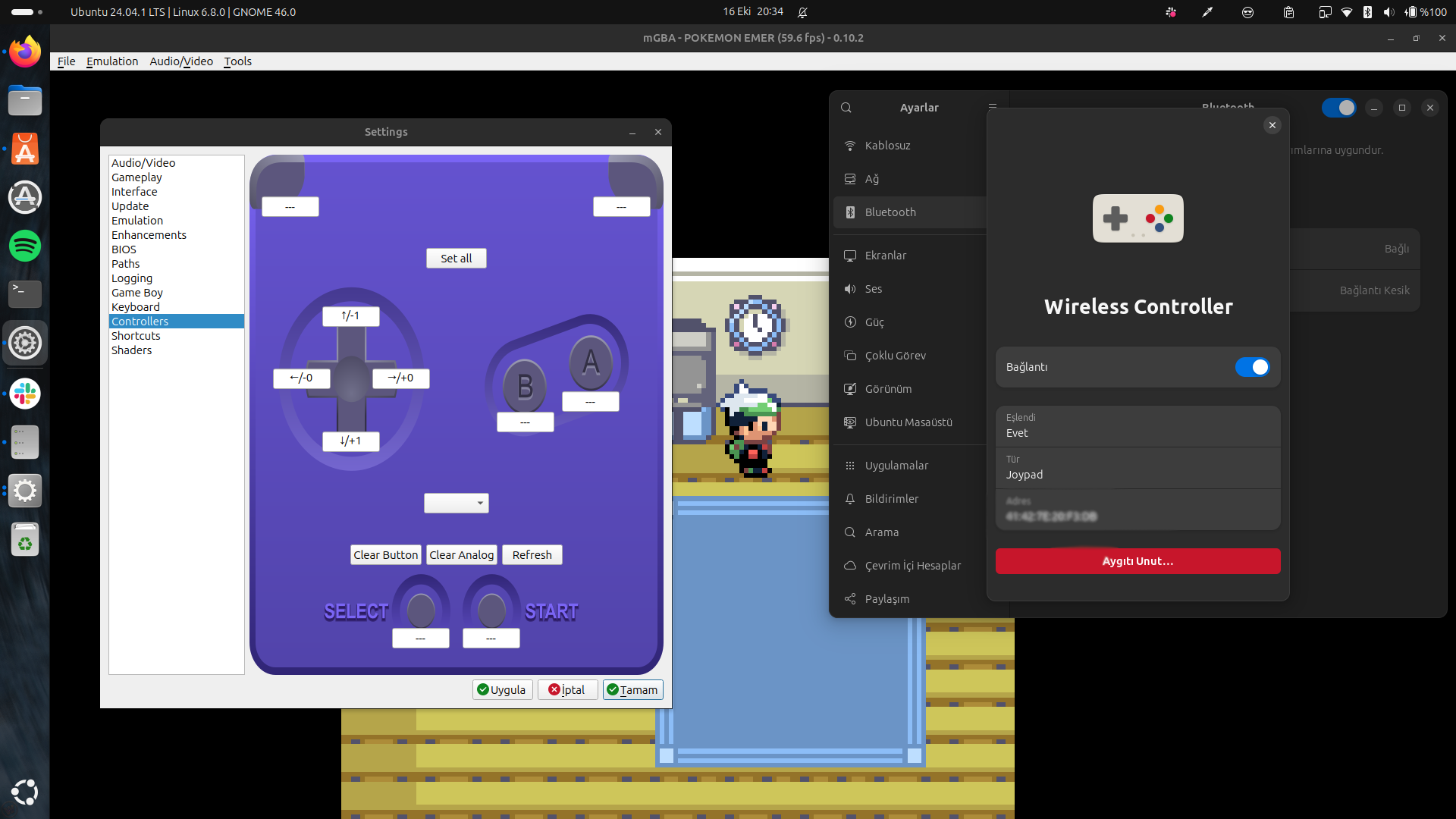Open controller selection dropdown

point(456,503)
